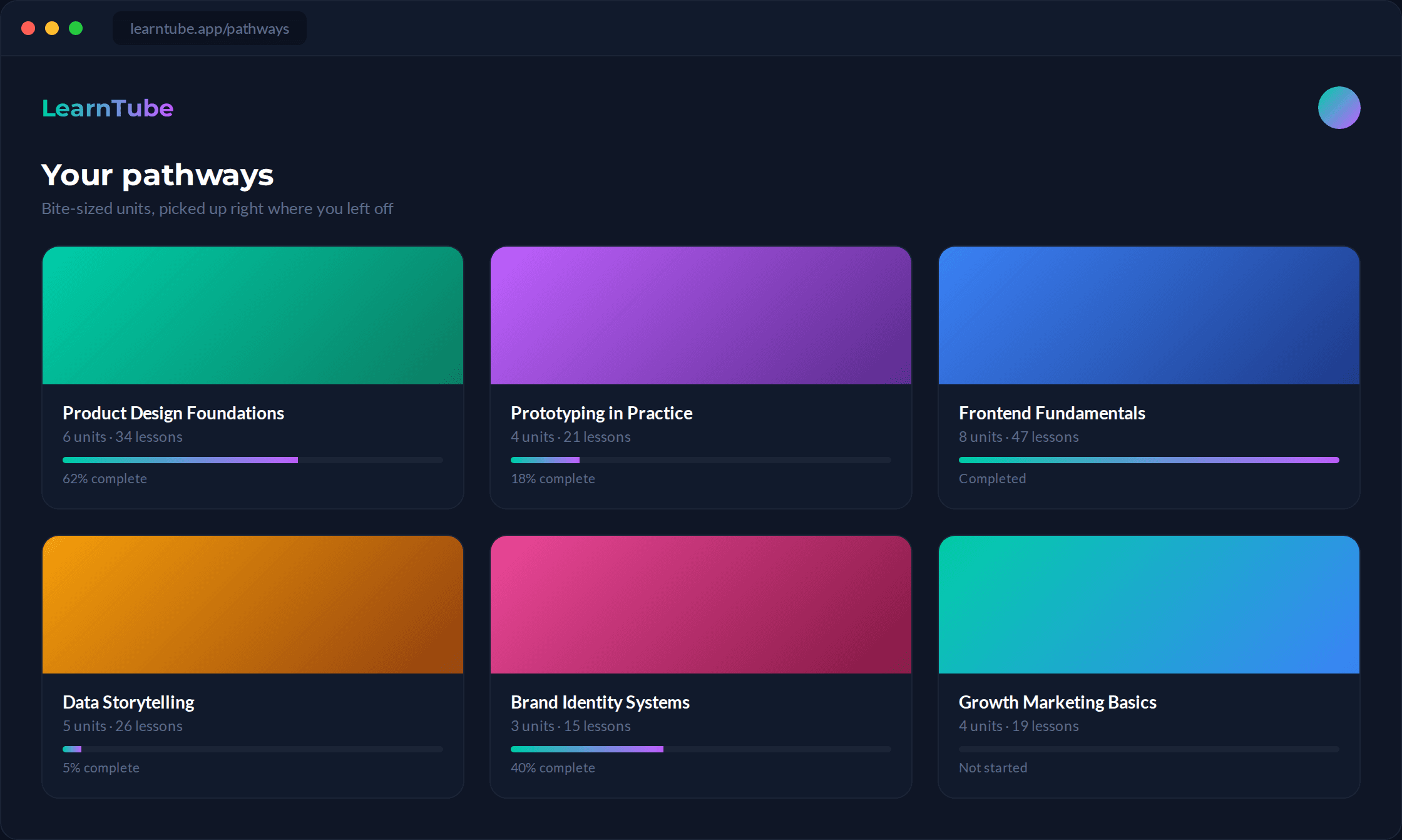The width and height of the screenshot is (1402, 840).
Task: Open the Prototyping in Practice thumbnail
Action: 701,315
